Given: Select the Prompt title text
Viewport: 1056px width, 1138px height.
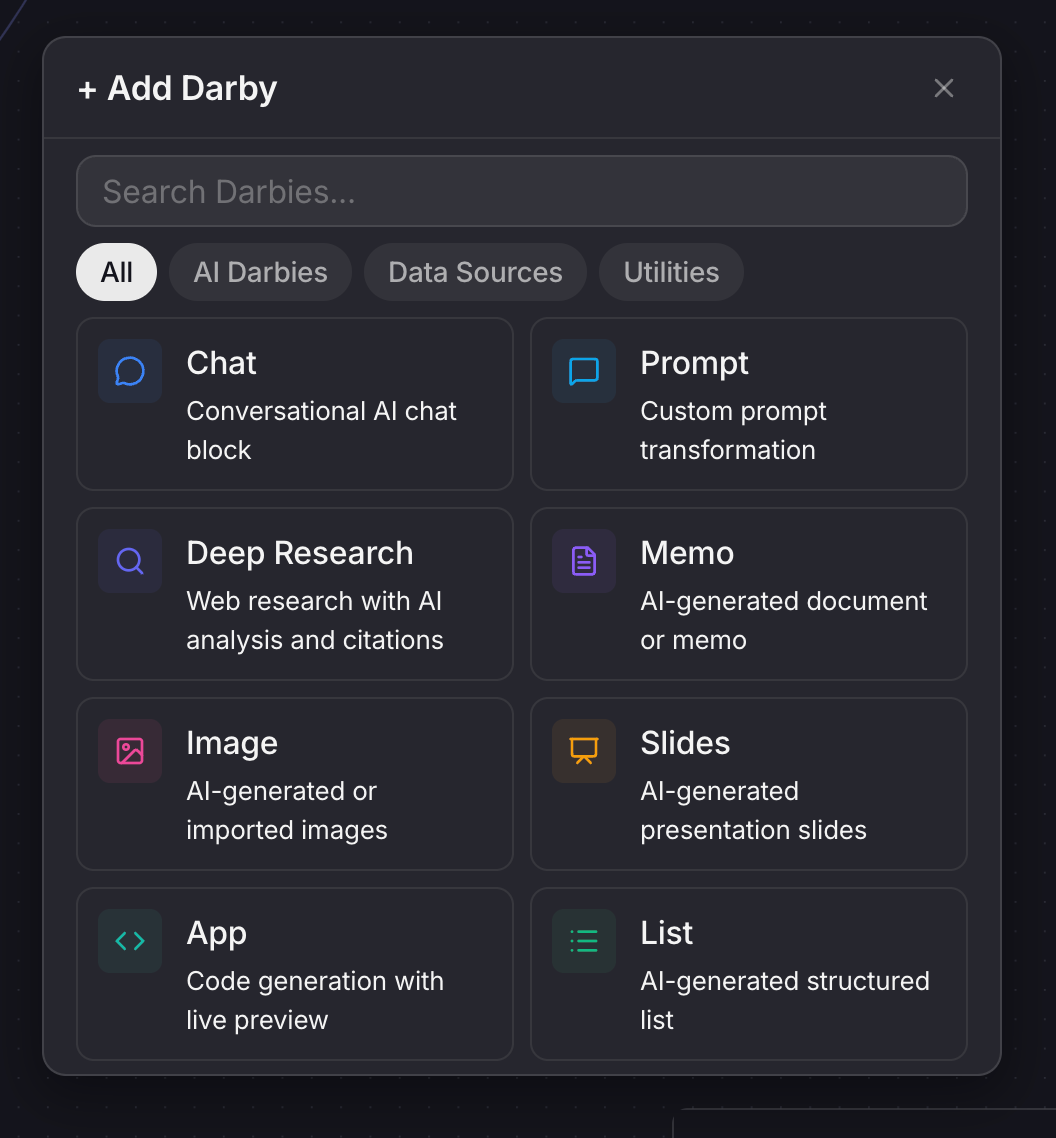Looking at the screenshot, I should 694,363.
